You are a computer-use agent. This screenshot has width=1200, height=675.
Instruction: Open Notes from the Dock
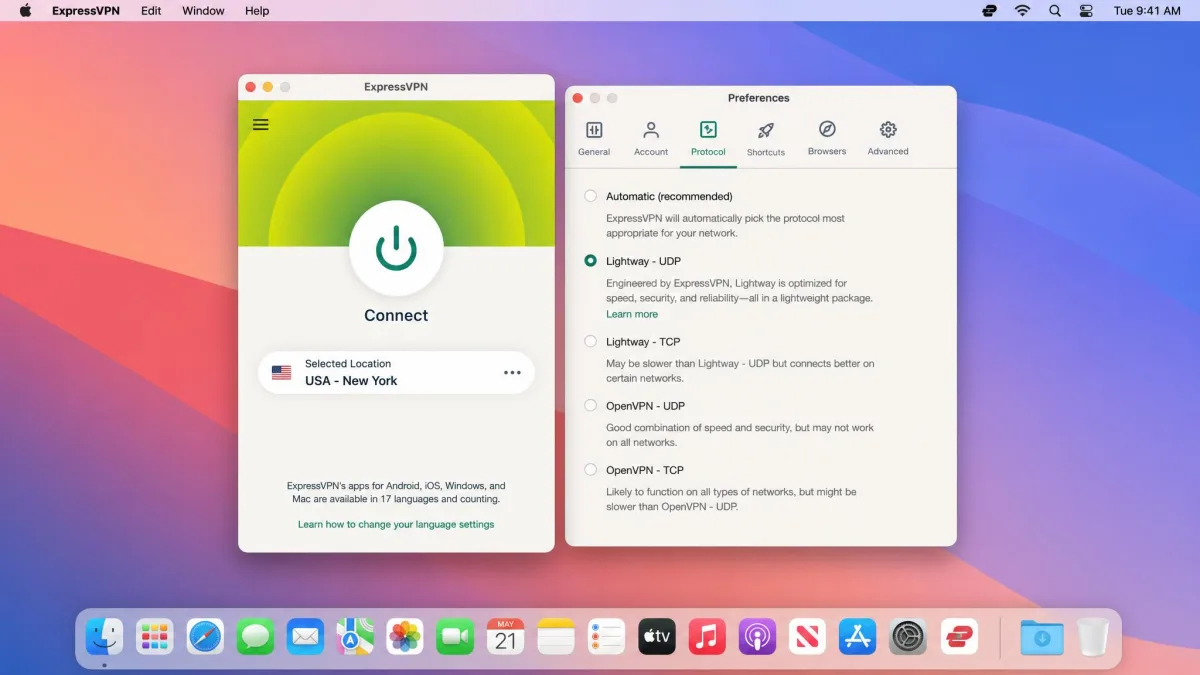click(x=556, y=637)
